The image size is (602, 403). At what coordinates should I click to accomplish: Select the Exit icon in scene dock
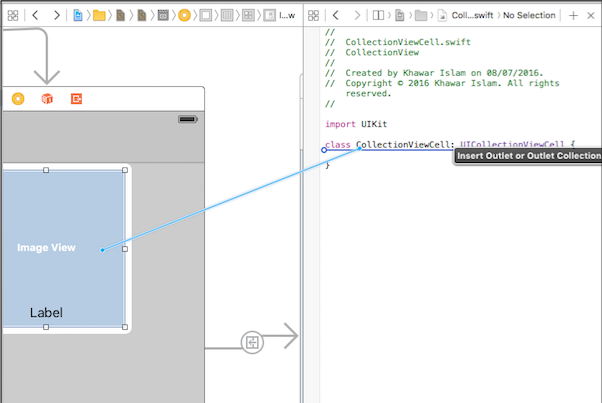point(76,99)
